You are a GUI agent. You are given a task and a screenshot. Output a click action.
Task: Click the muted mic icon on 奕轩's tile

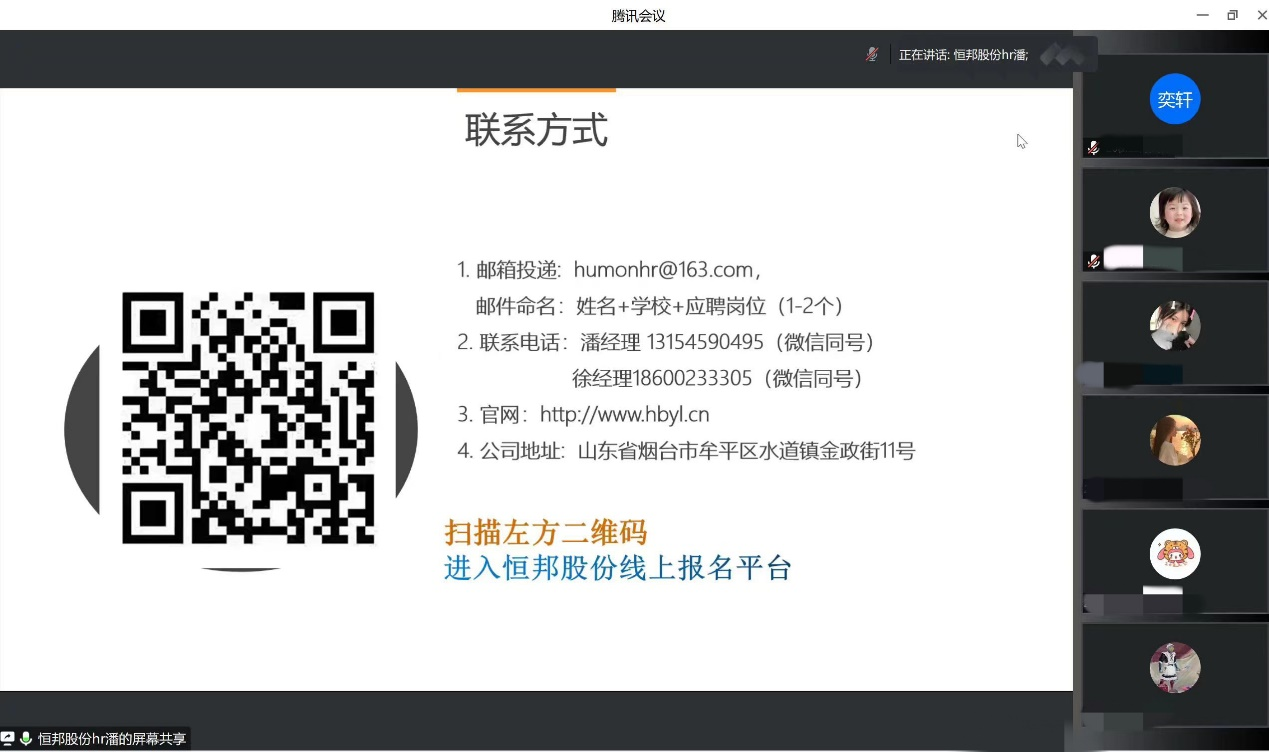click(x=1093, y=147)
